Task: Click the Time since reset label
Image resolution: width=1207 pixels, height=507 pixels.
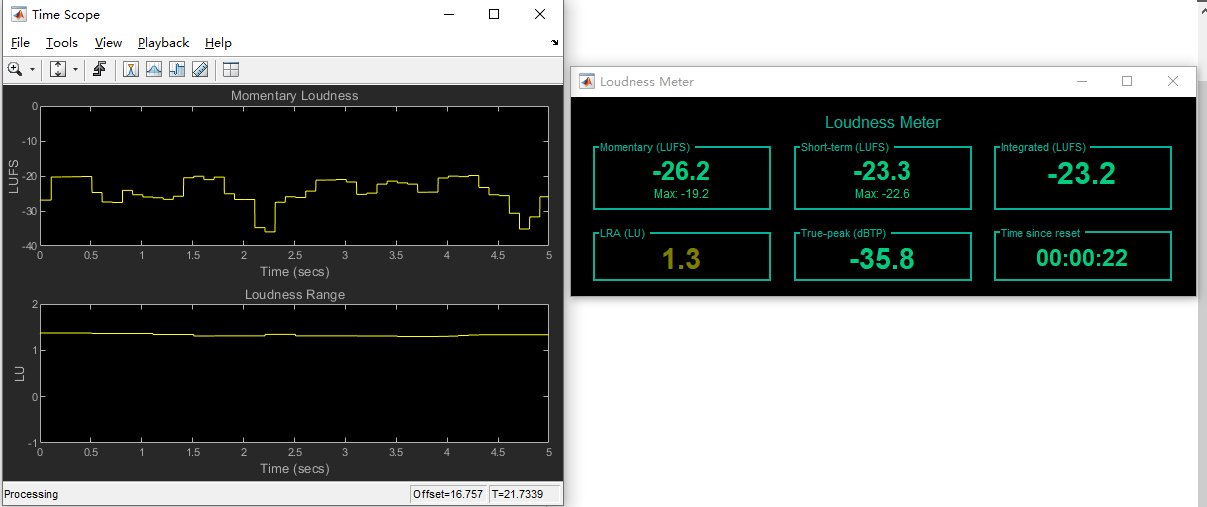Action: pyautogui.click(x=1041, y=234)
